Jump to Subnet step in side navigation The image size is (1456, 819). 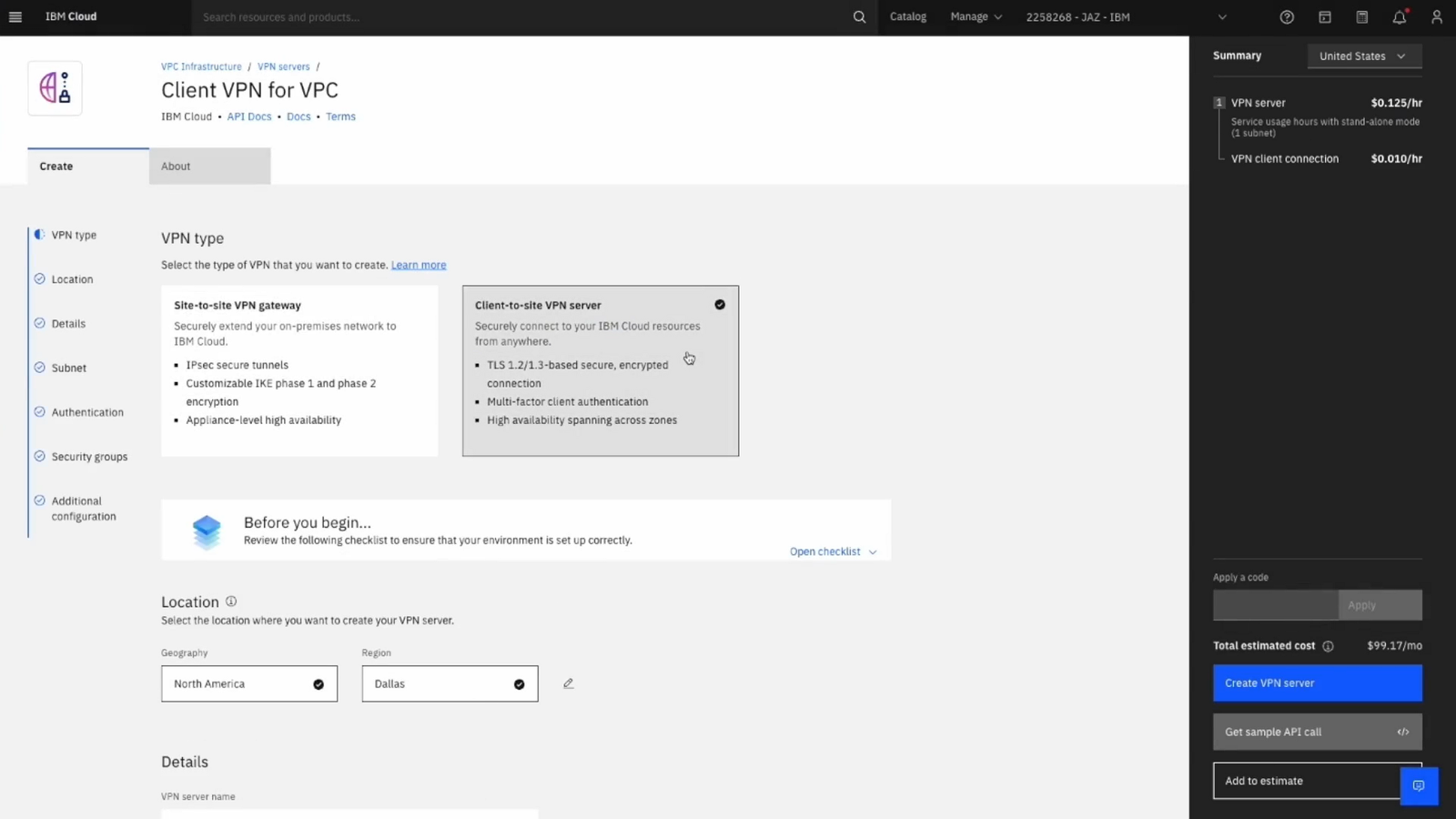[68, 368]
